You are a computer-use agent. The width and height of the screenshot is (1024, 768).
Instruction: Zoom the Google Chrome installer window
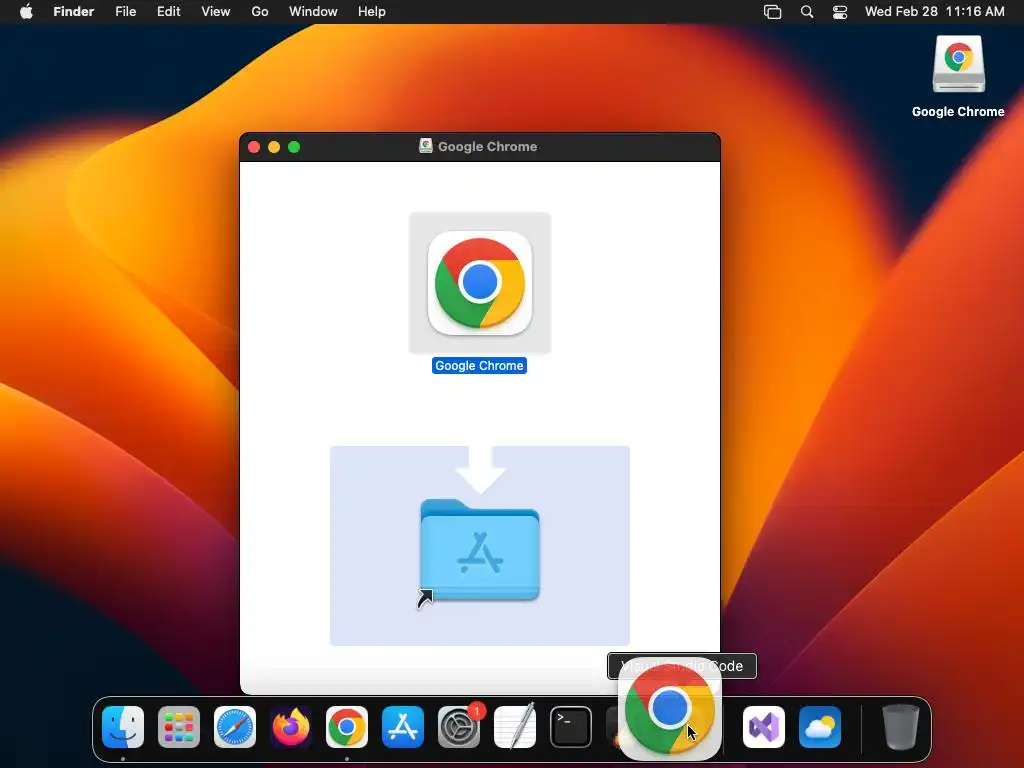tap(294, 147)
